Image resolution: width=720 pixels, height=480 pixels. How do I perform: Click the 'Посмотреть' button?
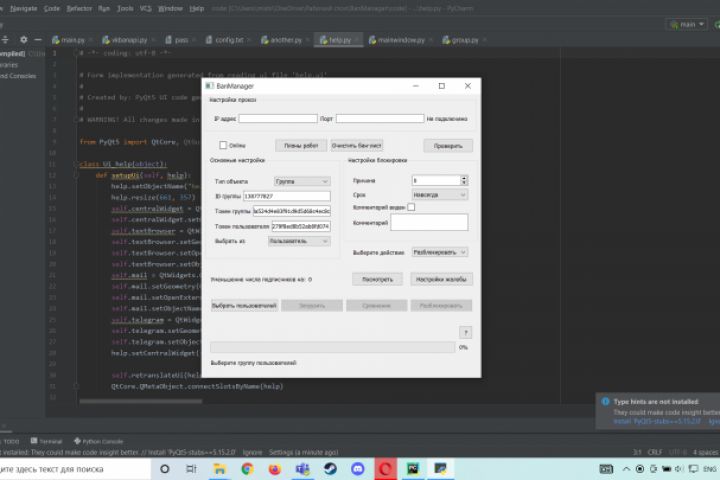[x=377, y=279]
